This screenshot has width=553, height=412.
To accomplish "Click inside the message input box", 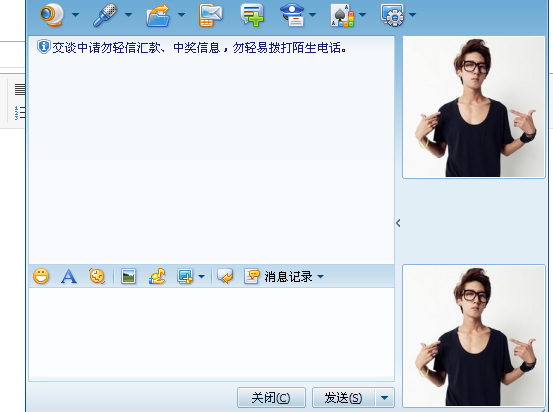I will 211,334.
